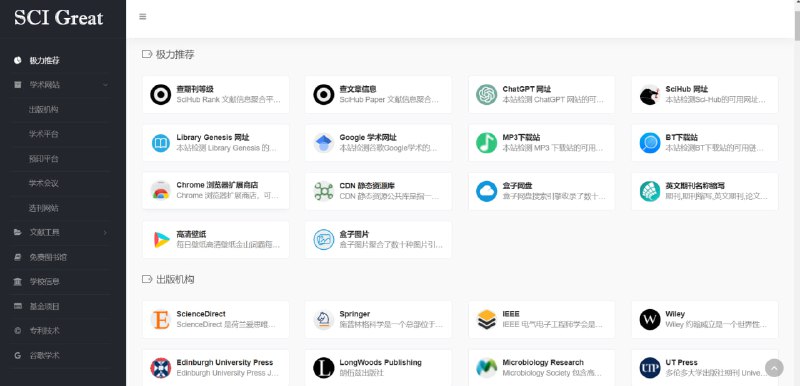The width and height of the screenshot is (800, 386).
Task: Click the SciHub 网址 raven icon
Action: (x=650, y=95)
